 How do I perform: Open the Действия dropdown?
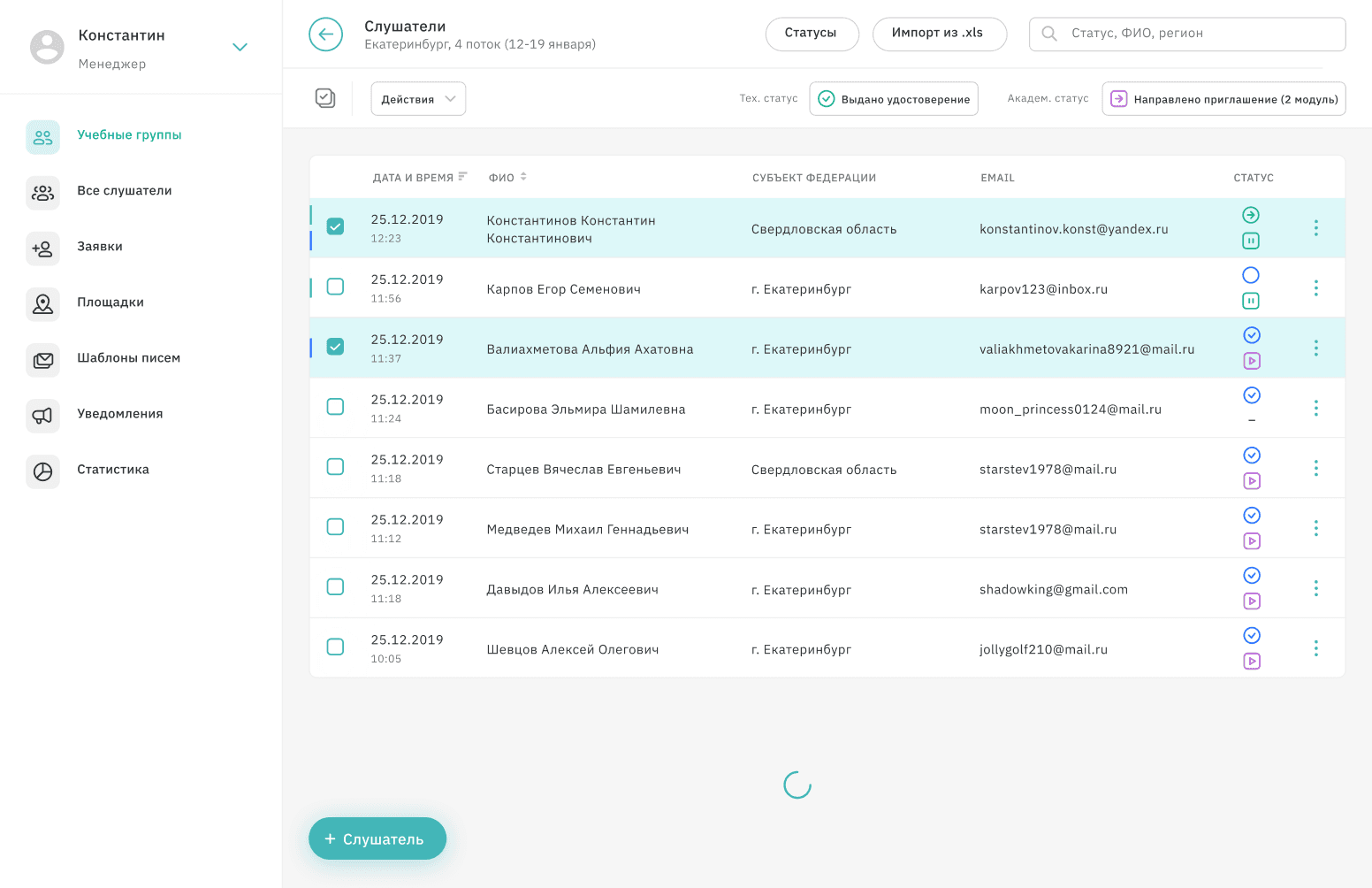[x=418, y=99]
